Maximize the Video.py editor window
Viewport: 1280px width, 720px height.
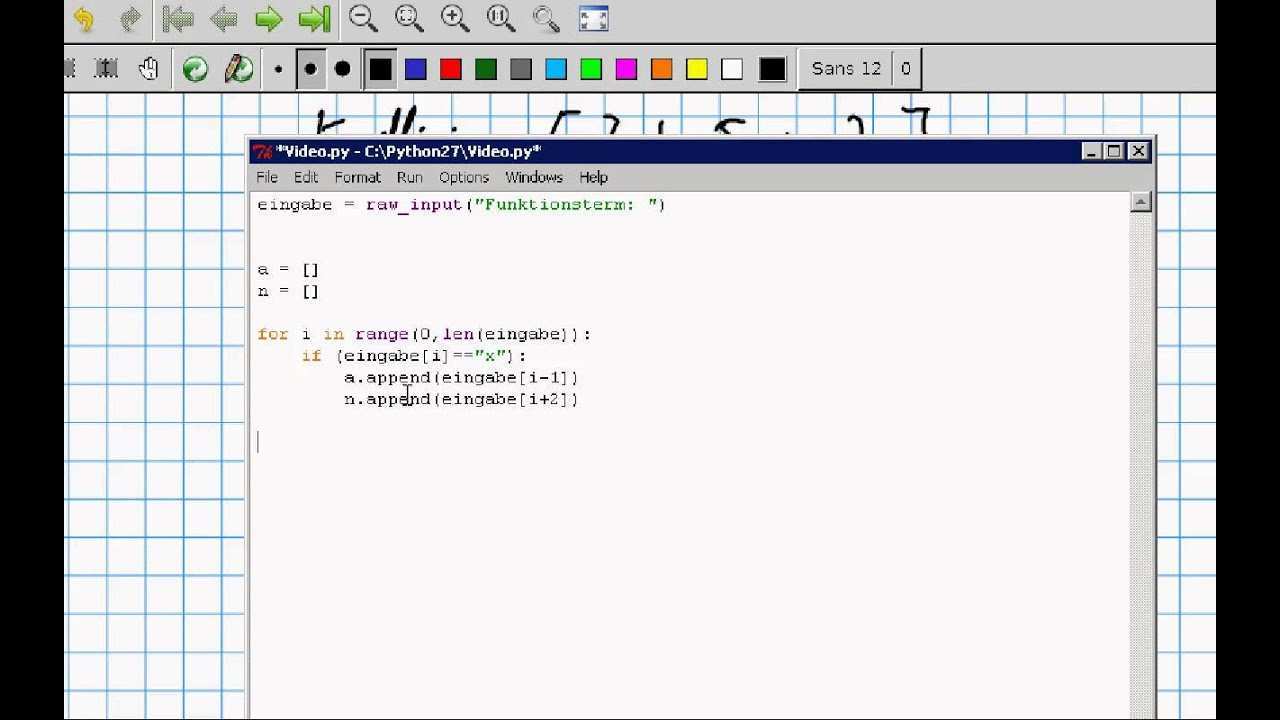[x=1114, y=151]
